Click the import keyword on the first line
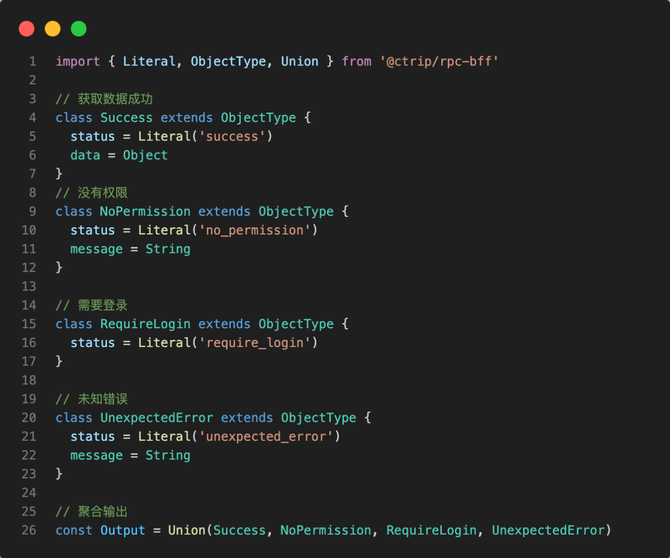670x558 pixels. coord(78,61)
